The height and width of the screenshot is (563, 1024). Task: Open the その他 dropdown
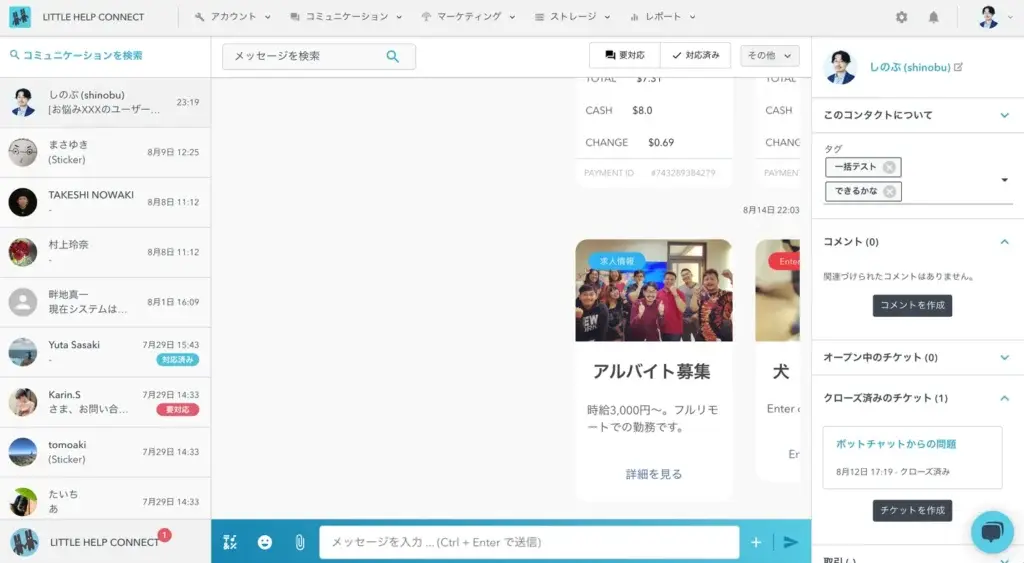pyautogui.click(x=769, y=56)
